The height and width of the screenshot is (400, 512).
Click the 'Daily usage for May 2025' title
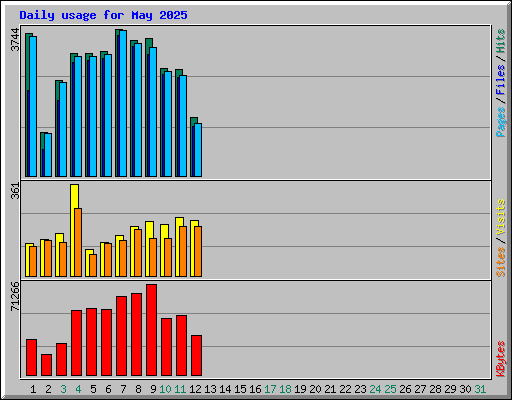(x=103, y=15)
